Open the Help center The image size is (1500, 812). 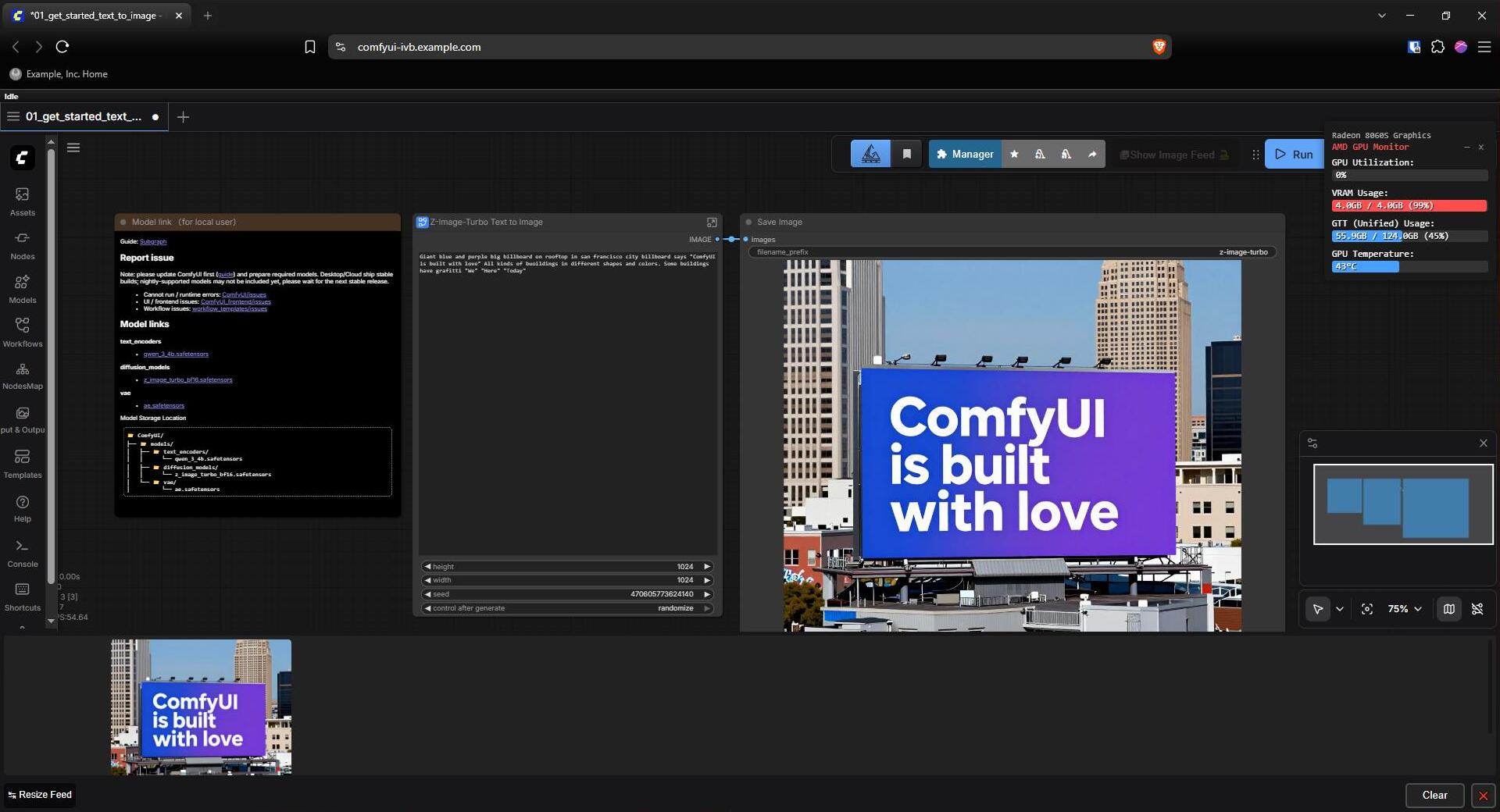(x=22, y=508)
